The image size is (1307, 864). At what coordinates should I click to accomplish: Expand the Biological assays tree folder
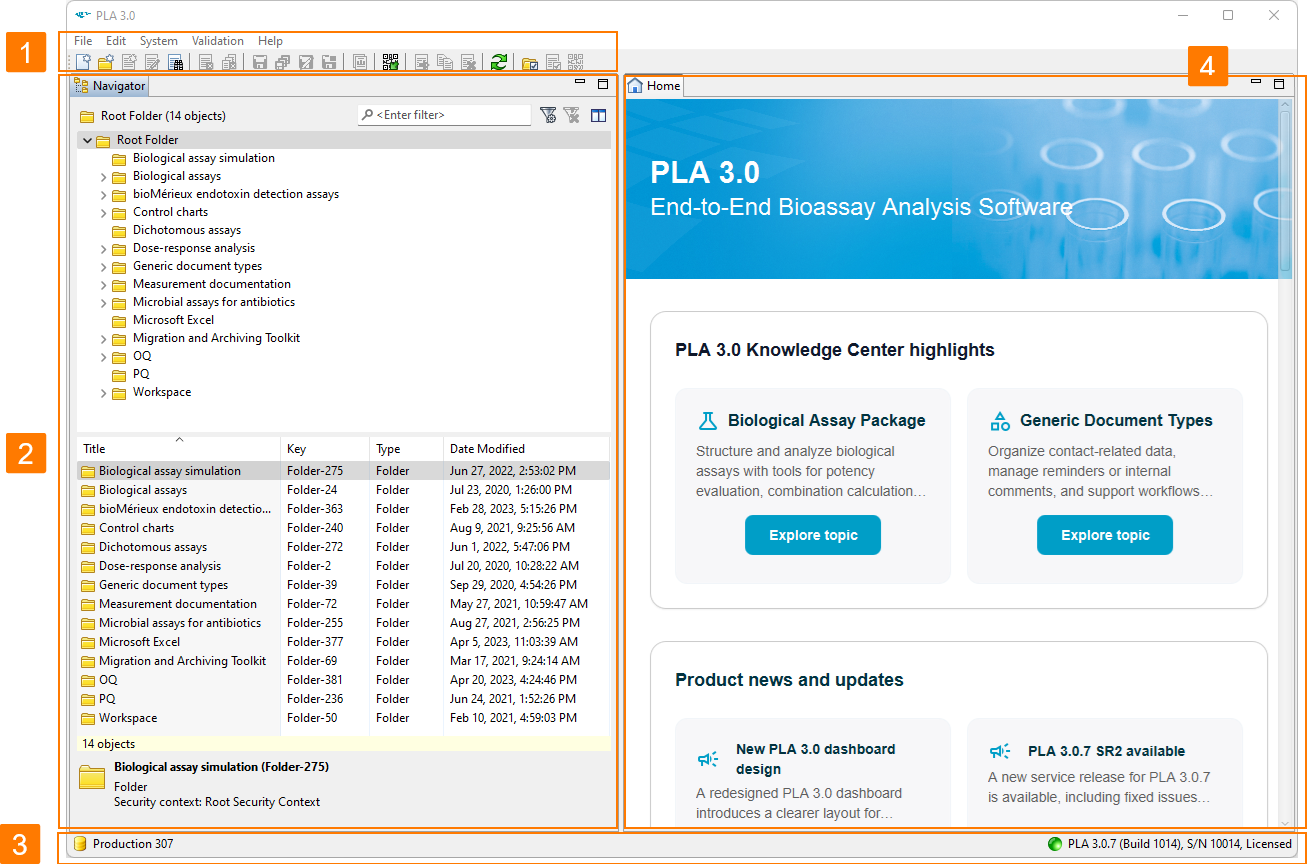pyautogui.click(x=104, y=177)
